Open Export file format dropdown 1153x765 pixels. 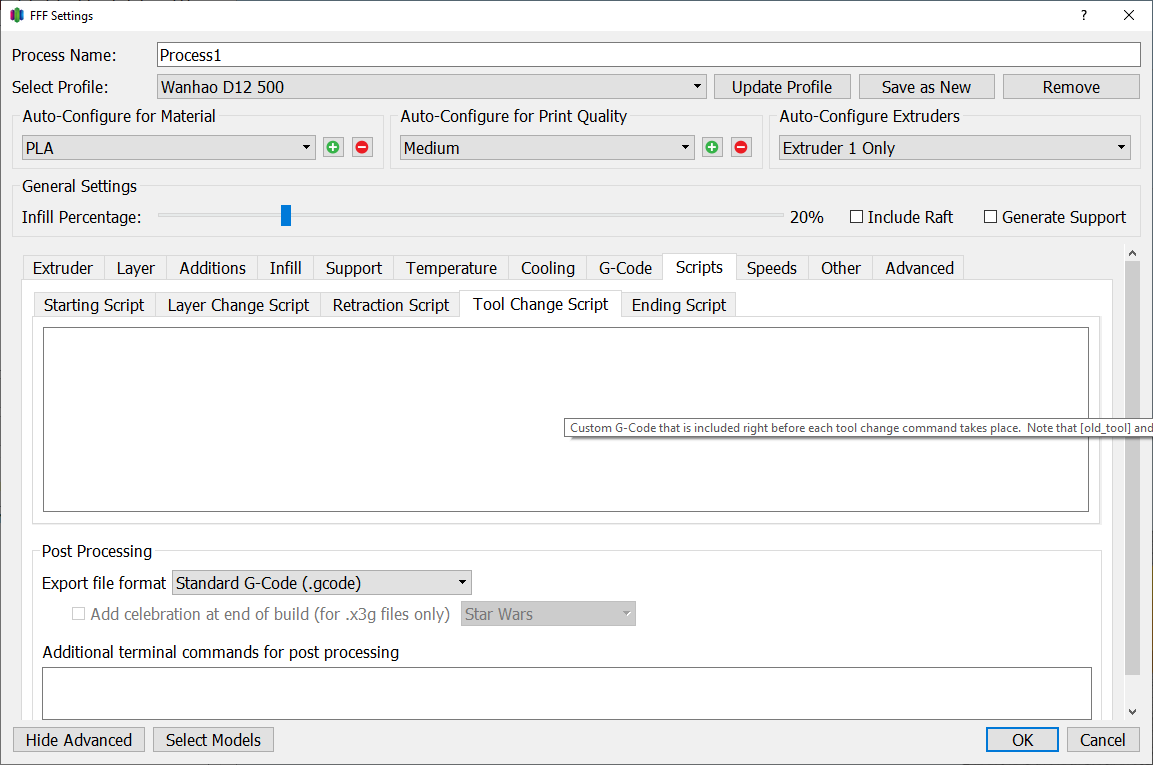[321, 583]
